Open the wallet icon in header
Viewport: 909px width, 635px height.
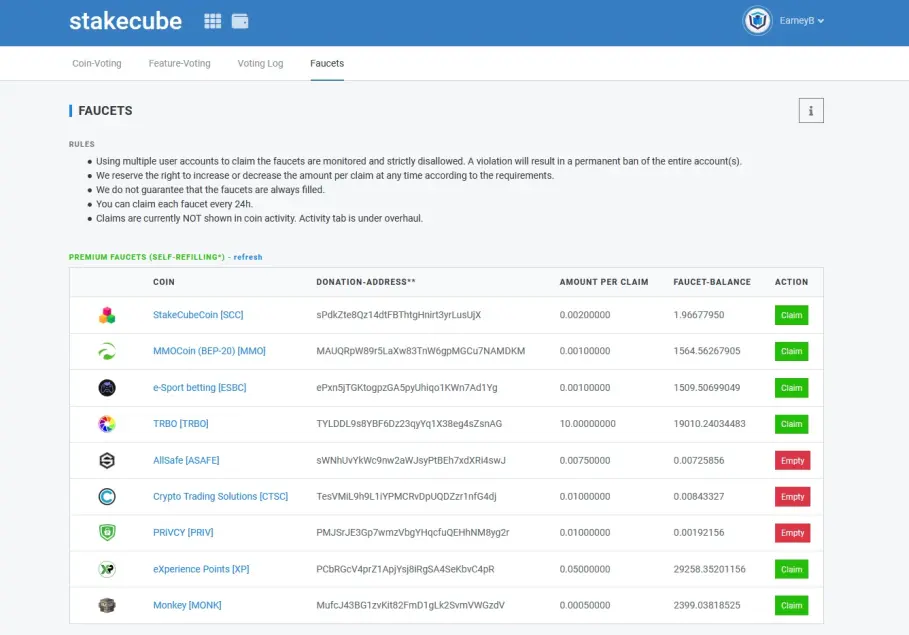(240, 21)
